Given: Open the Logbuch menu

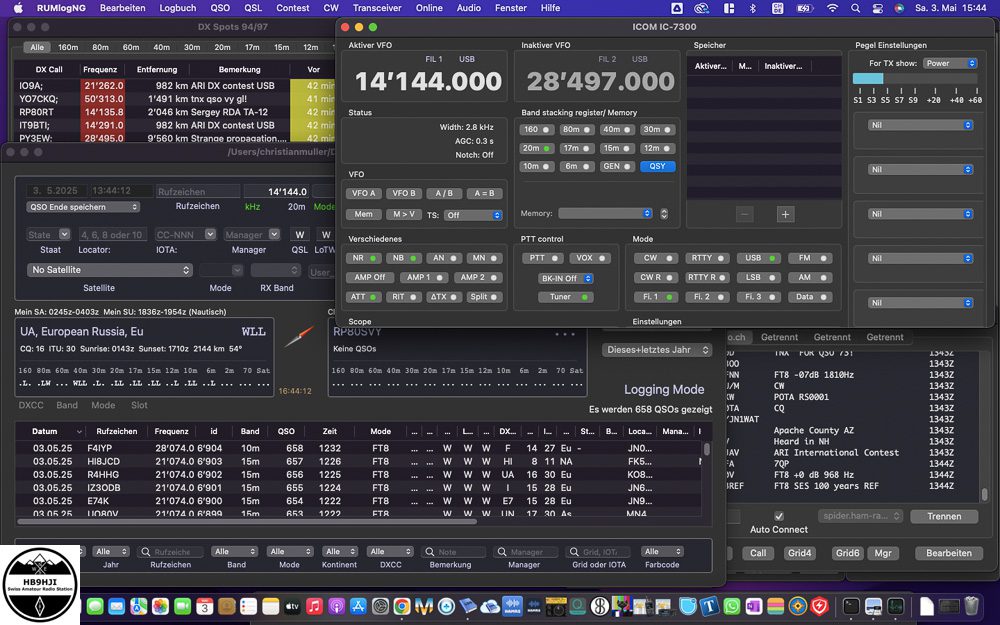Looking at the screenshot, I should point(178,8).
